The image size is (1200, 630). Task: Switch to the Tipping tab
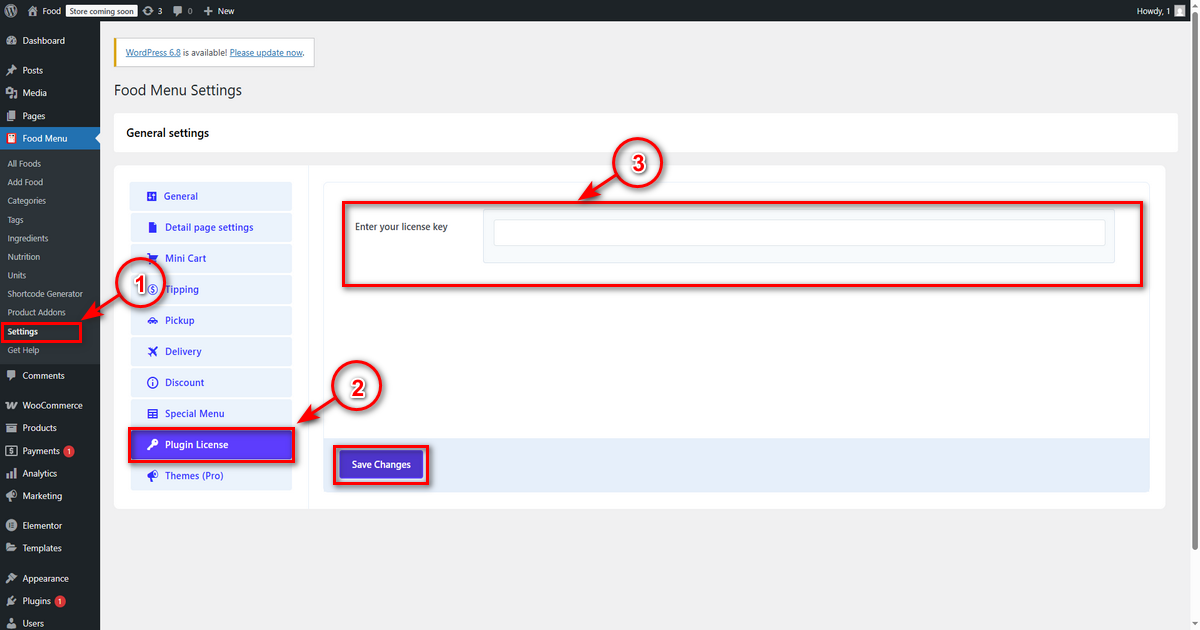pos(211,289)
